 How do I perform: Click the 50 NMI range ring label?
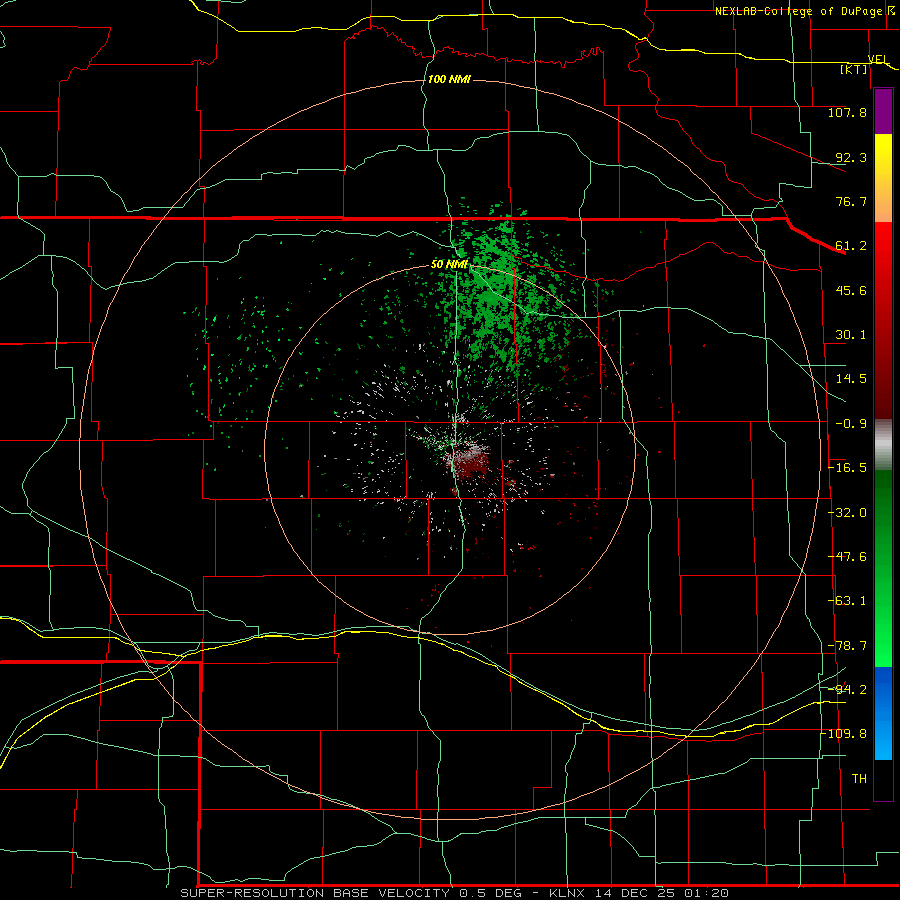449,265
